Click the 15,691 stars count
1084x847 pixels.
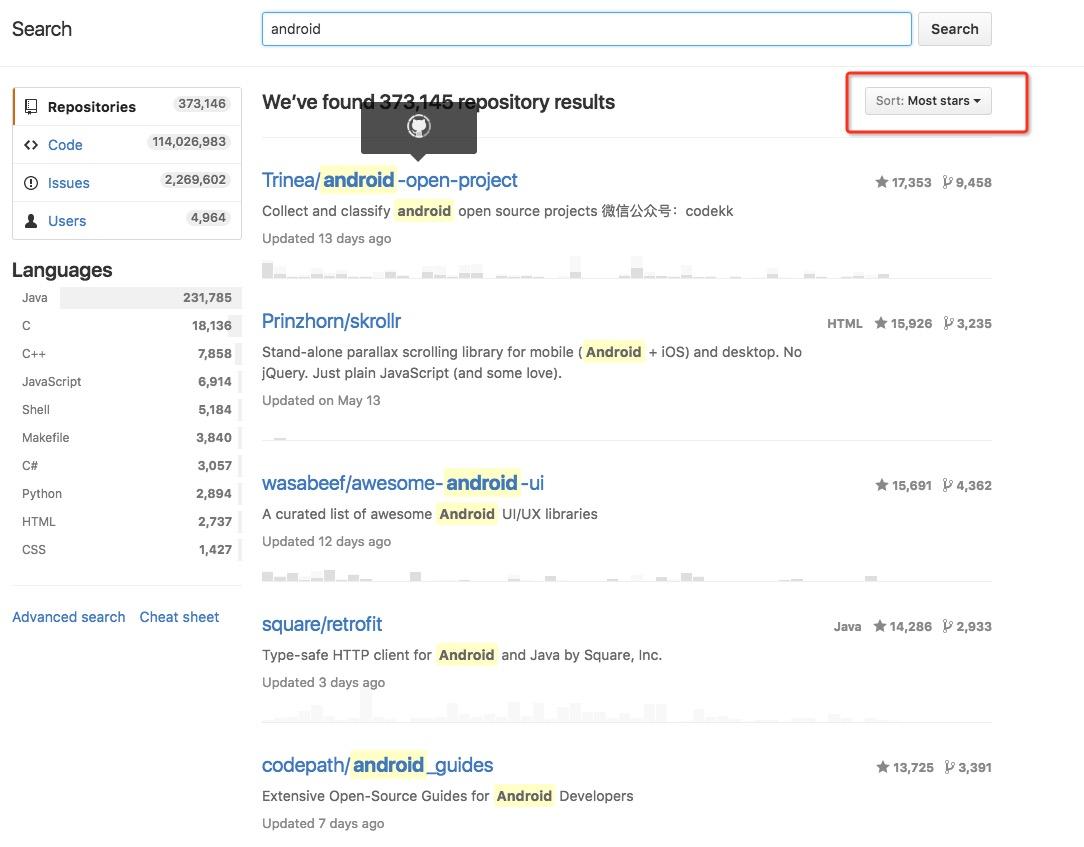click(x=912, y=485)
